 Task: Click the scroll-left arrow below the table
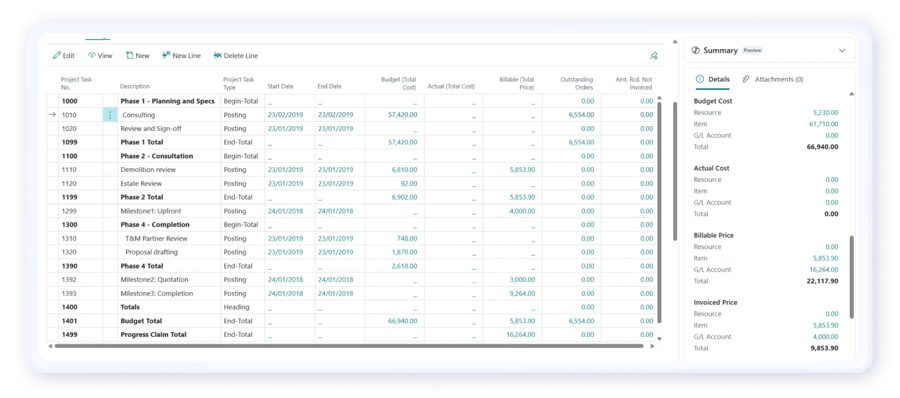(x=50, y=346)
